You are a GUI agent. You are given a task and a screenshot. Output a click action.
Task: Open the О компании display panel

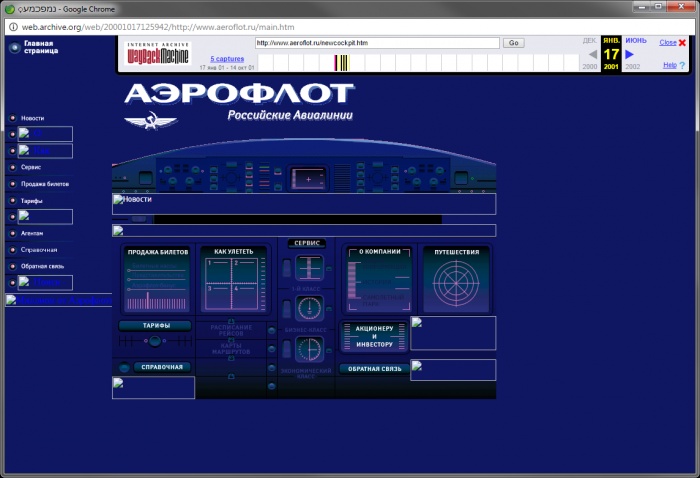(x=378, y=281)
